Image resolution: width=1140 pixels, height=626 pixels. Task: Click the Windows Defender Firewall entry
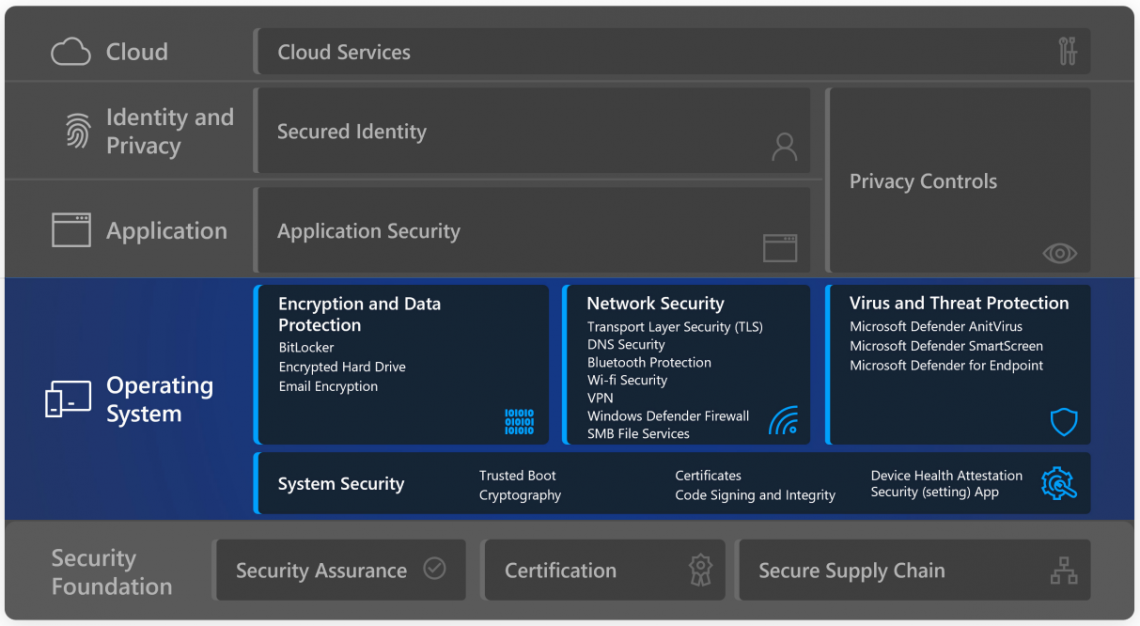tap(667, 416)
